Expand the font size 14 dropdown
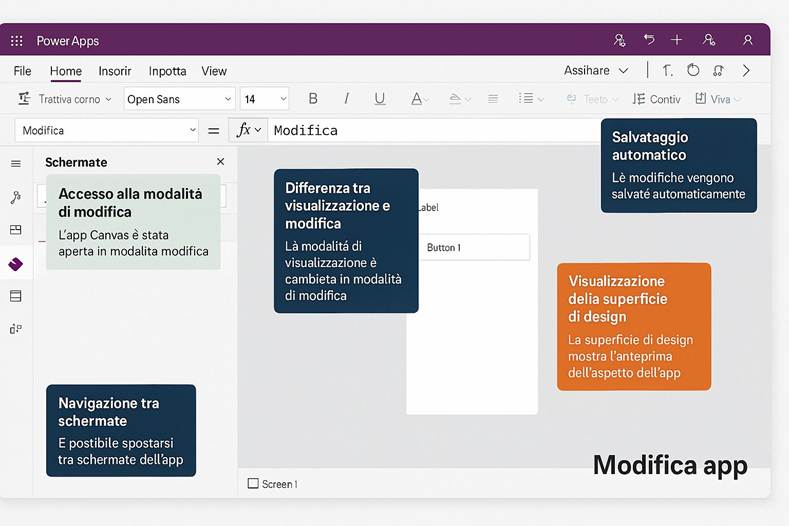The height and width of the screenshot is (526, 789). point(265,99)
